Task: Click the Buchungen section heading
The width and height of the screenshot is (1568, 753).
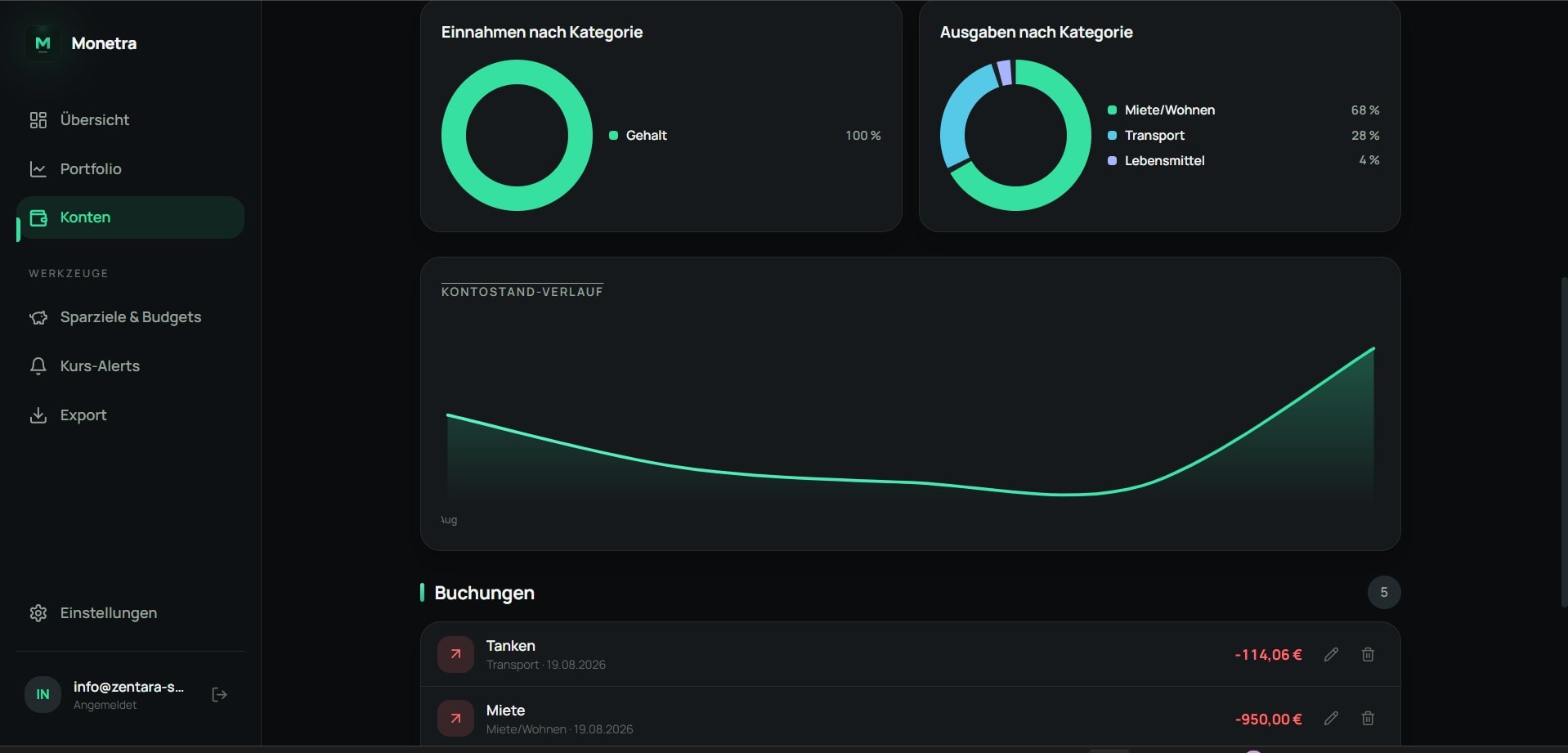Action: 485,593
